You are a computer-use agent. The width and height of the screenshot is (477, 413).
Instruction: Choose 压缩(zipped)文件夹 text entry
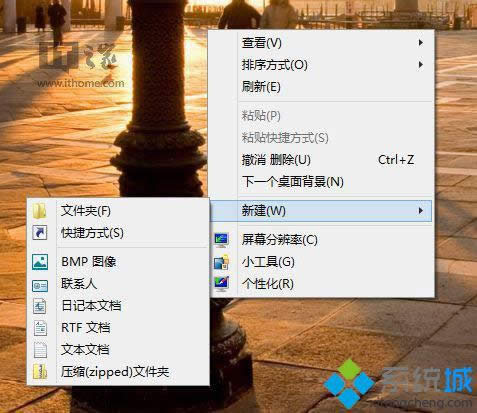tap(115, 372)
